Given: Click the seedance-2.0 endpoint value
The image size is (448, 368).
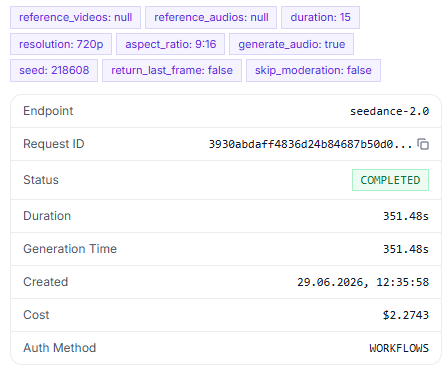Looking at the screenshot, I should point(389,111).
